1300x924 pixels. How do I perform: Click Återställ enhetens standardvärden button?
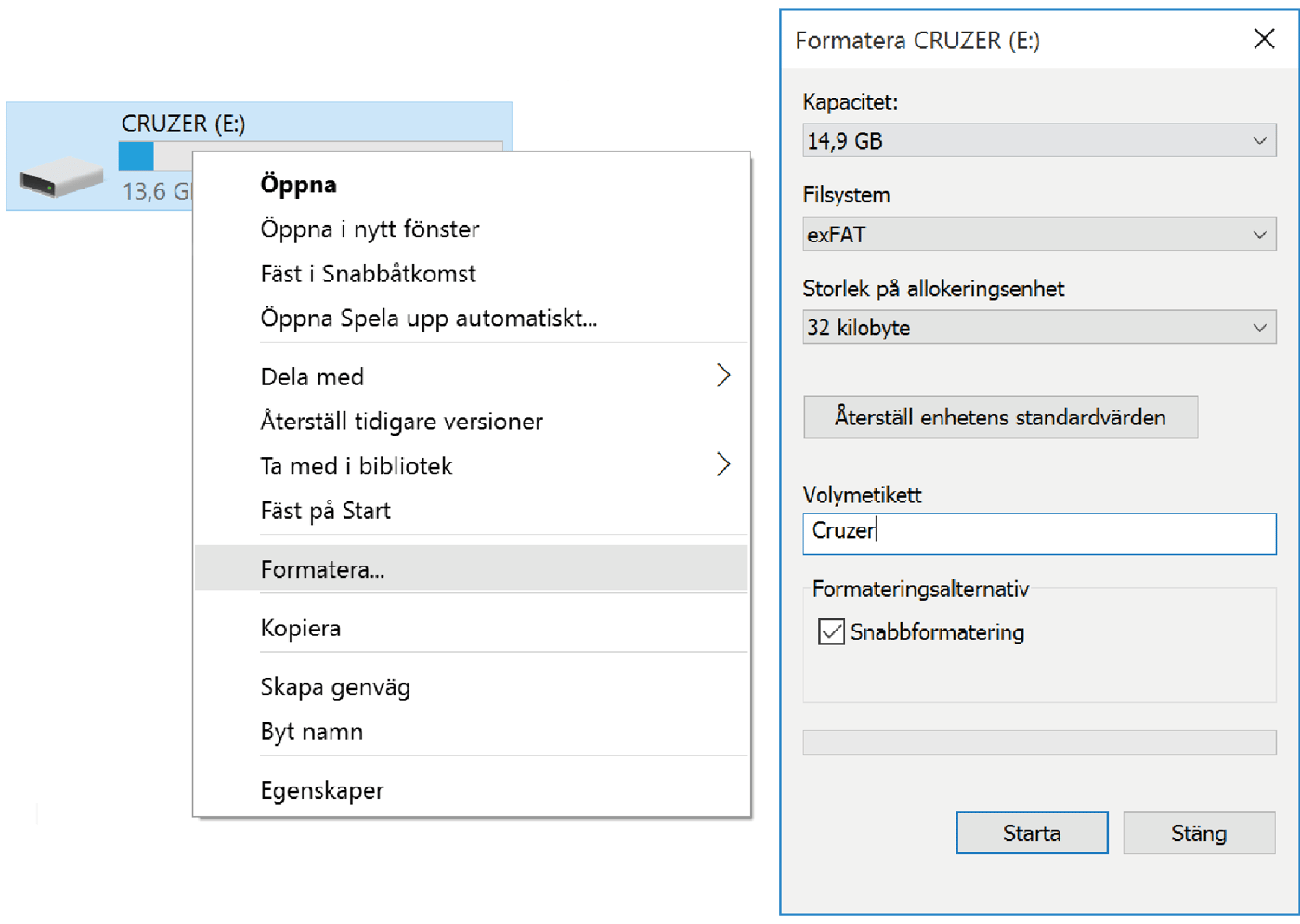coord(1000,417)
